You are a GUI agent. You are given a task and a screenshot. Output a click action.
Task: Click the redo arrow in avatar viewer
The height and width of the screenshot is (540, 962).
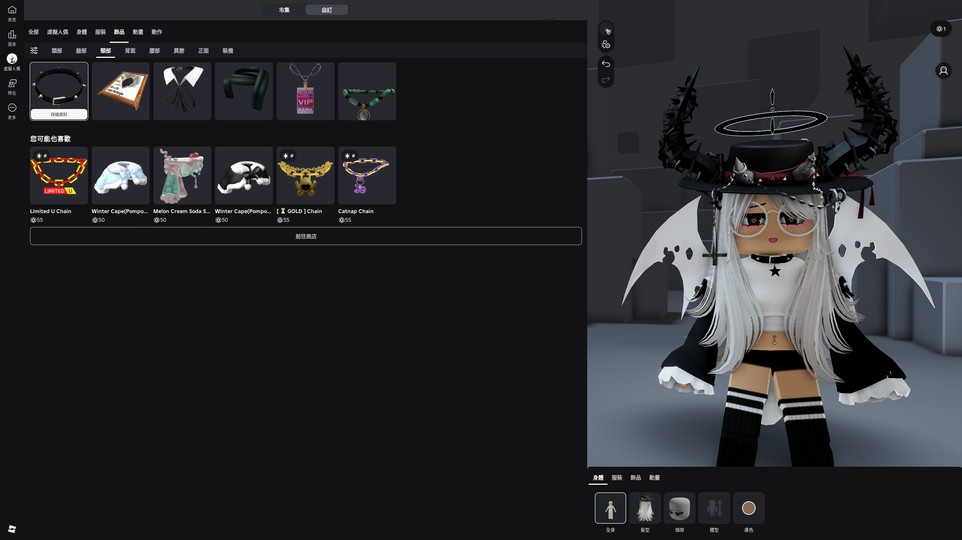click(606, 79)
